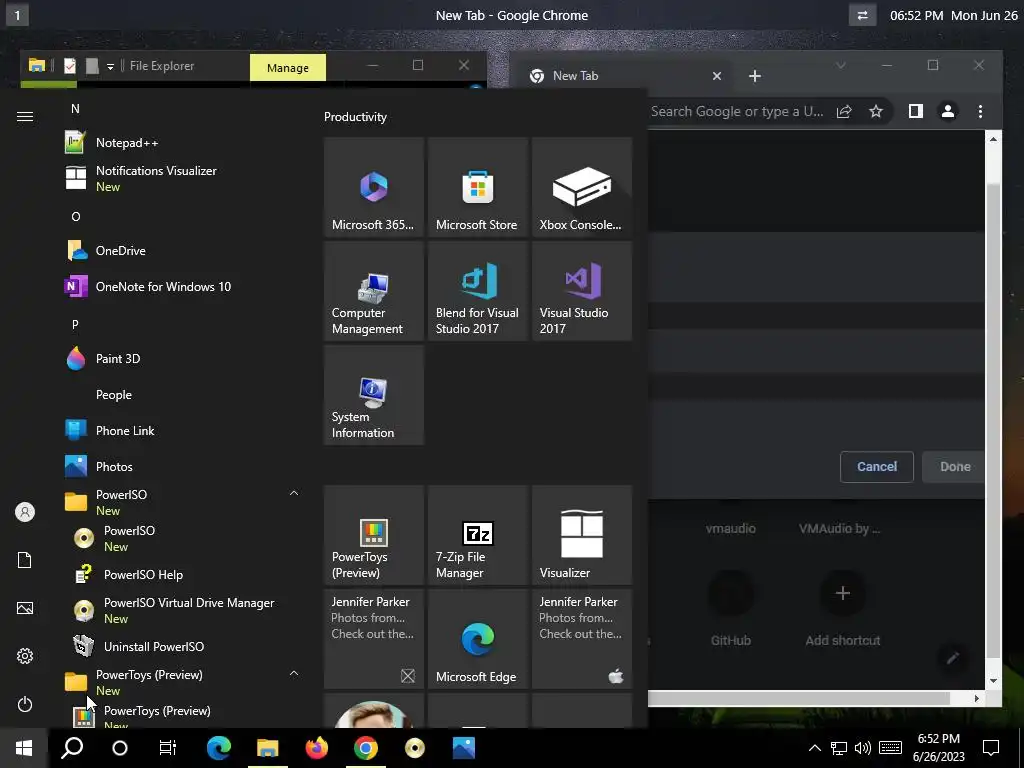Click the Cancel button in Chrome
1024x768 pixels.
pos(876,466)
